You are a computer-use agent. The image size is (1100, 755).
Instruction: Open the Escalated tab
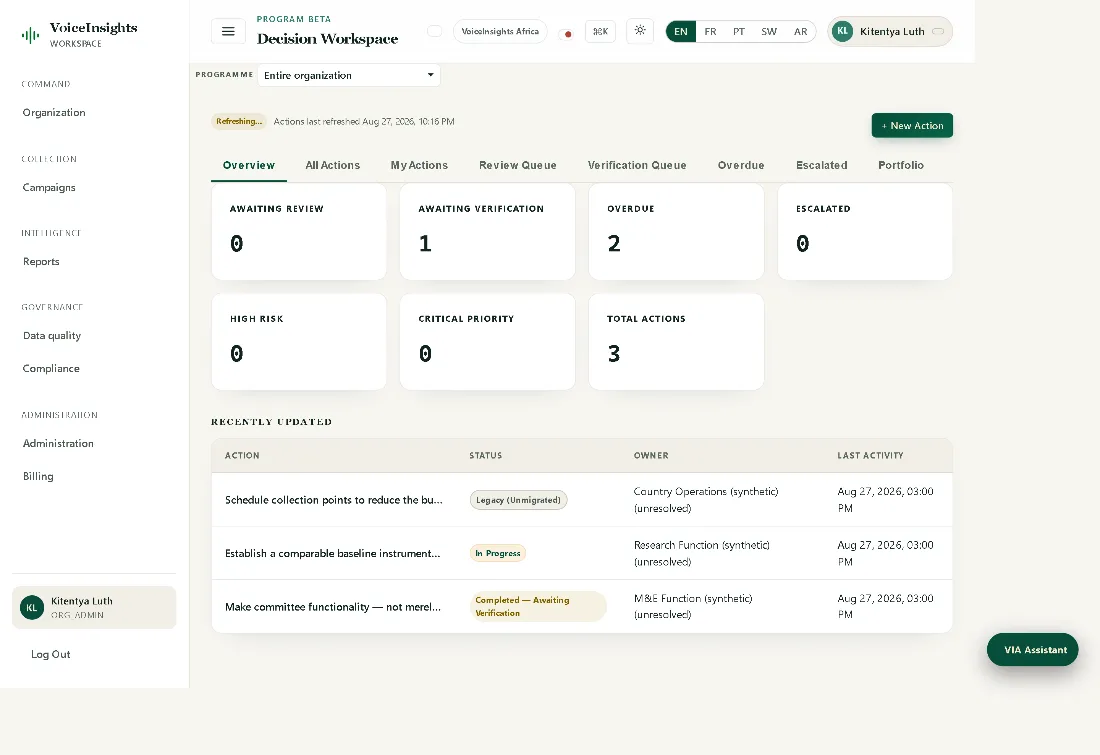tap(821, 165)
